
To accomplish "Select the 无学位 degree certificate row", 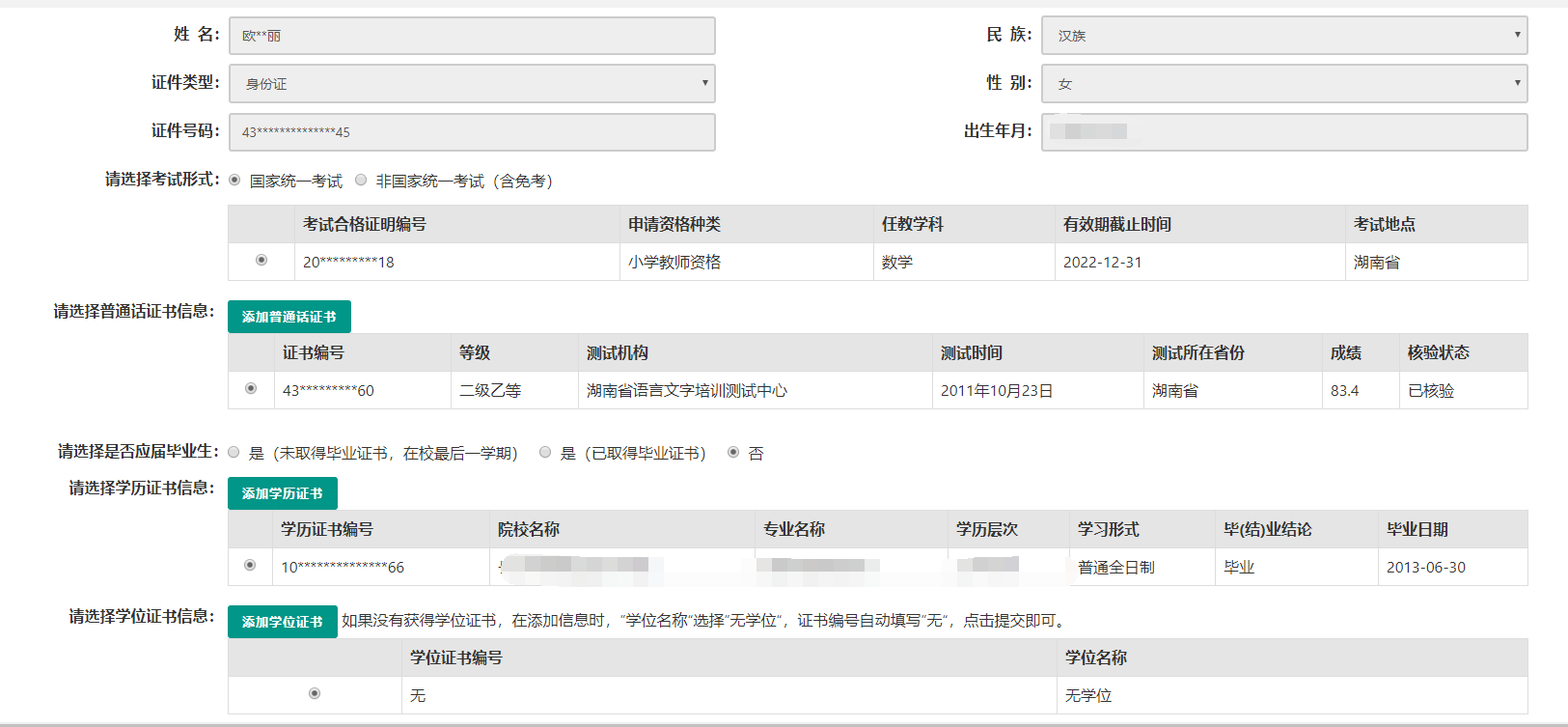I will coord(315,694).
